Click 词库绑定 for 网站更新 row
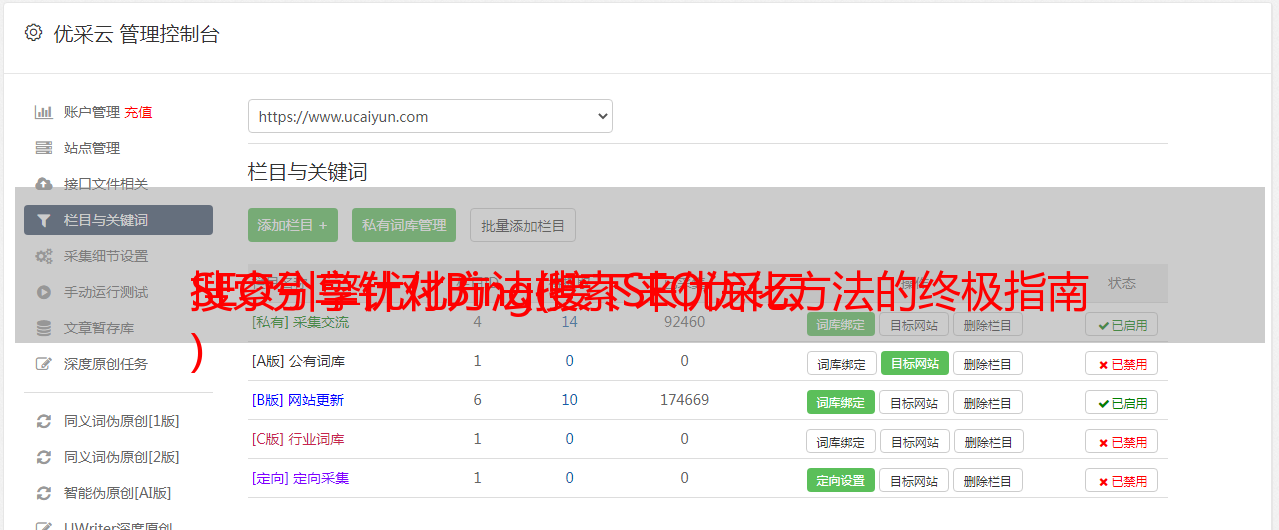Viewport: 1279px width, 530px height. [841, 403]
